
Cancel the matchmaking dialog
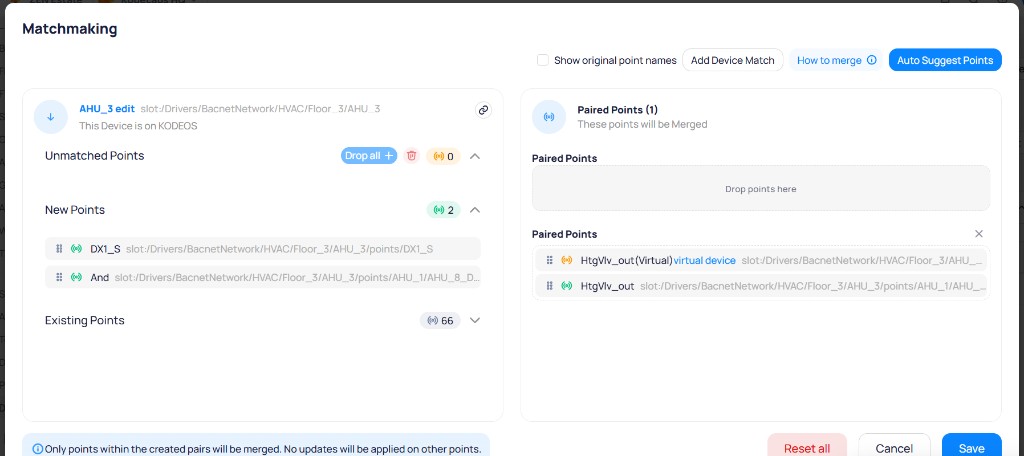click(x=894, y=448)
